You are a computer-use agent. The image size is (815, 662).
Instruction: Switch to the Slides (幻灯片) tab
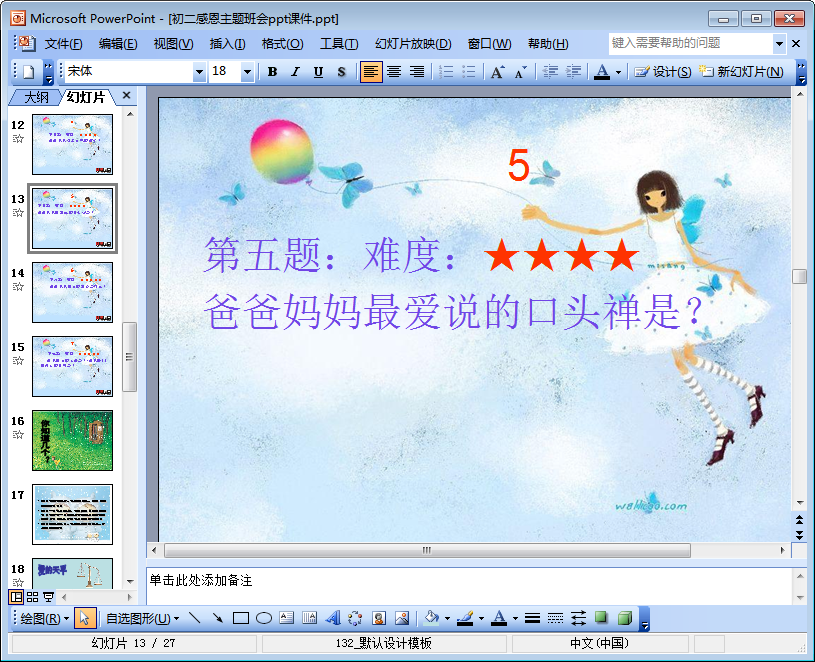pos(86,97)
